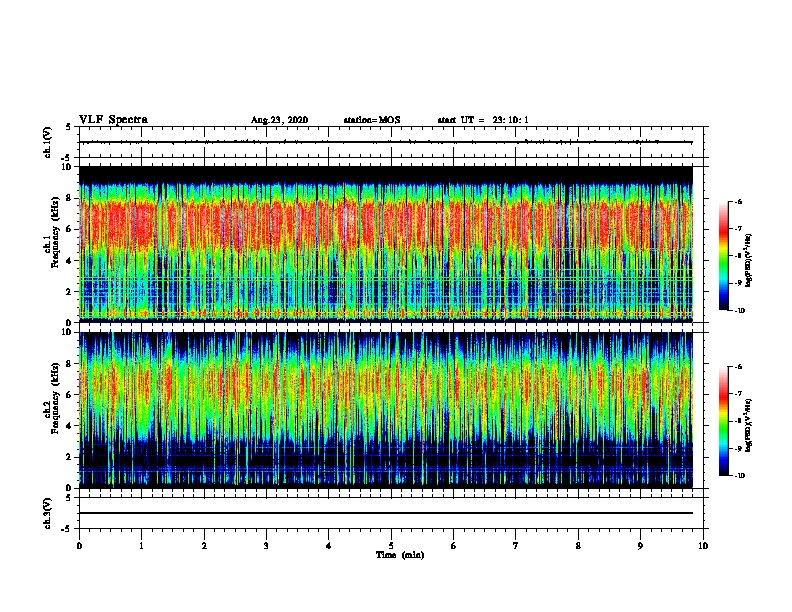Viewport: 792px width, 612px height.
Task: Click the "station=MOS" header label
Action: click(x=372, y=120)
